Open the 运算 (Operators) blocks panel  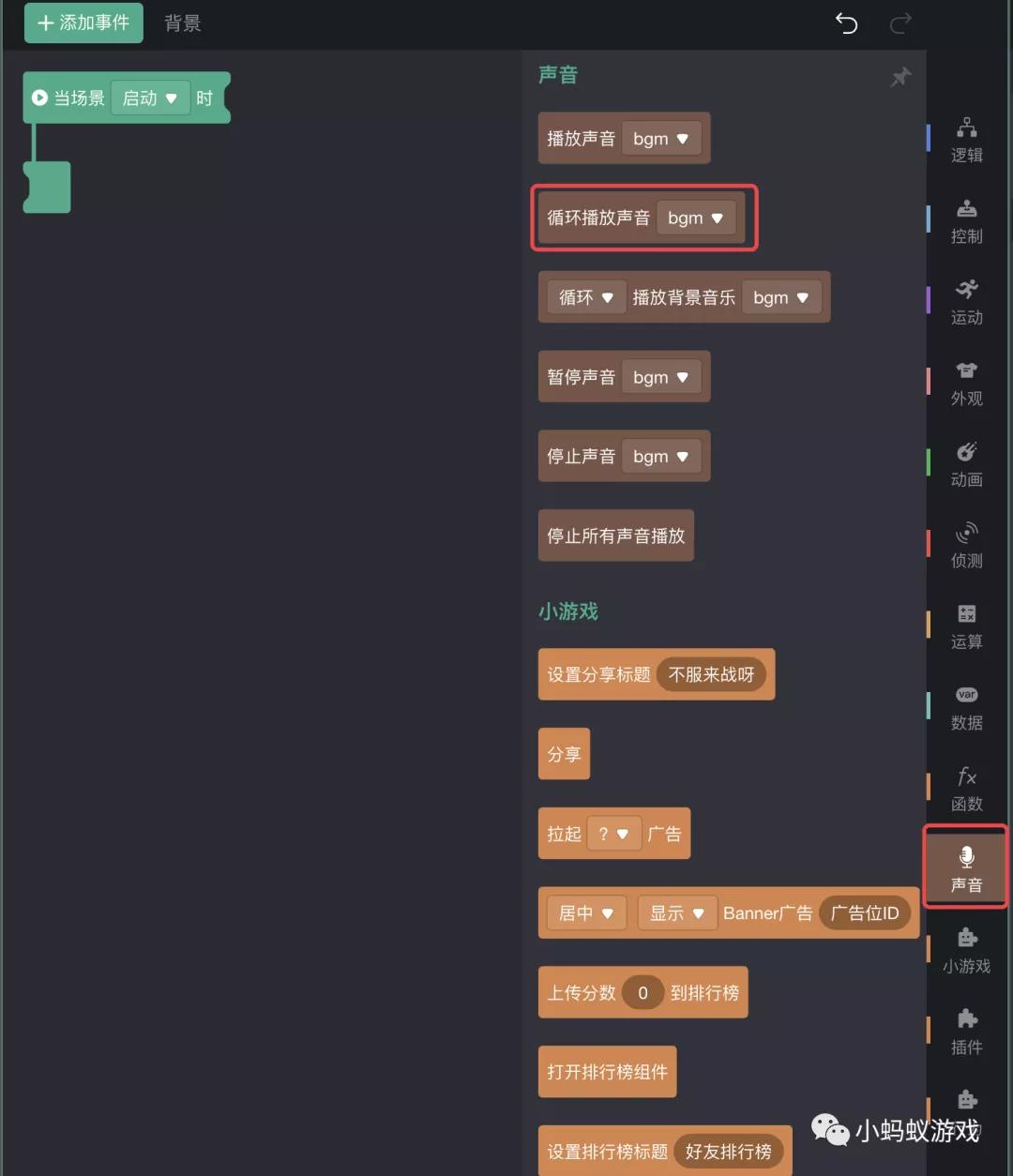coord(966,626)
